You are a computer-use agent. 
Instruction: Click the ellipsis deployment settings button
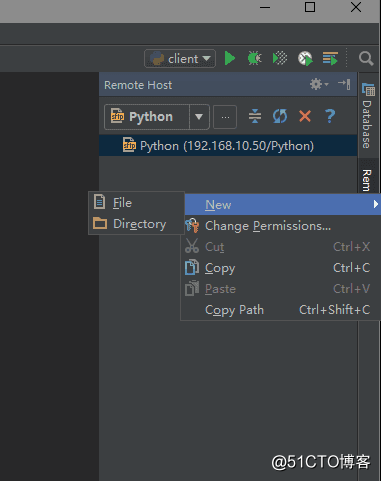tap(225, 117)
